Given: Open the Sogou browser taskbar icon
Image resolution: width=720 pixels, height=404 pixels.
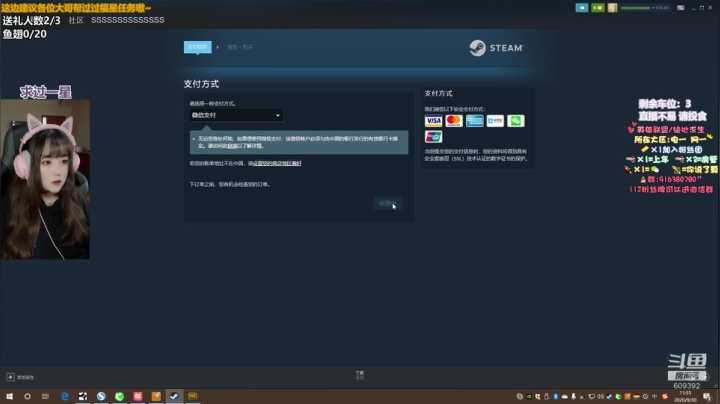Looking at the screenshot, I should pyautogui.click(x=101, y=396).
